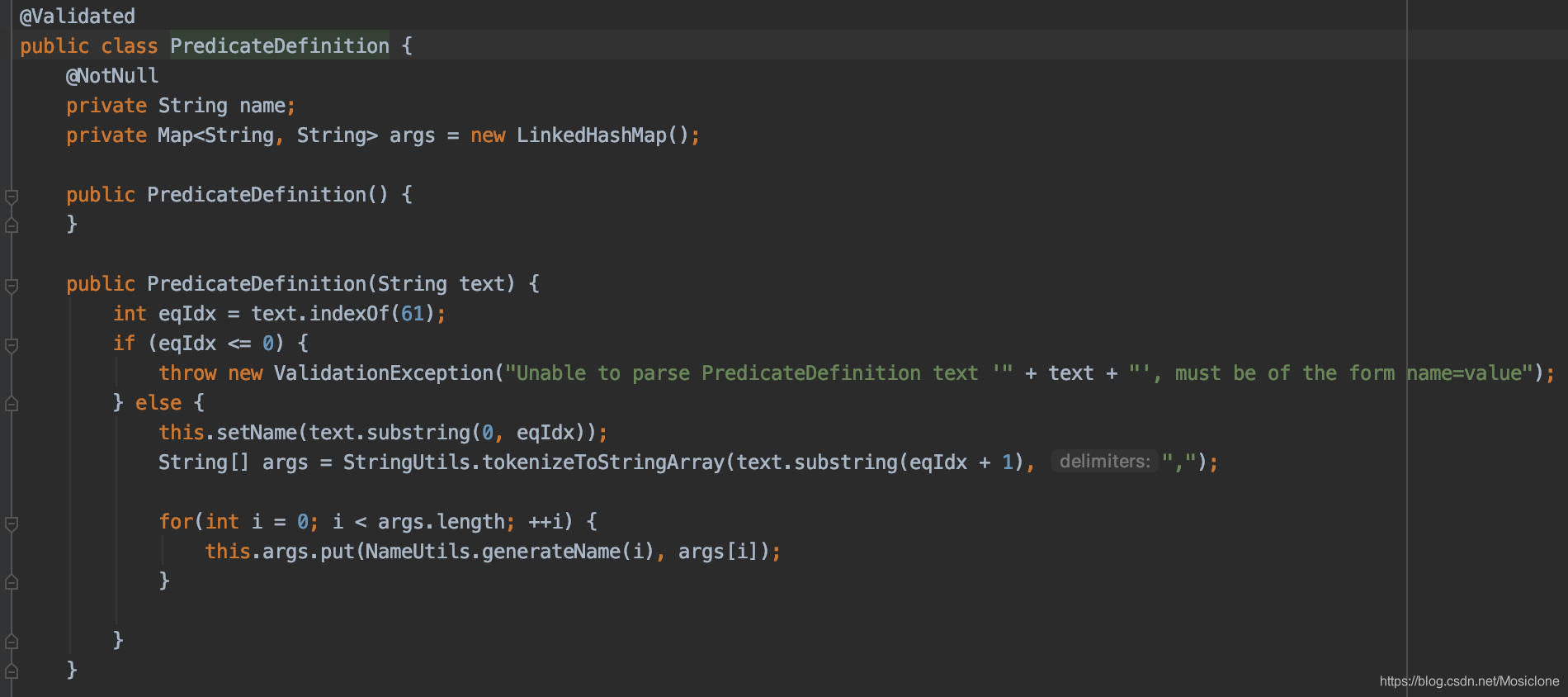
Task: Click the @NotNull annotation
Action: [x=112, y=75]
